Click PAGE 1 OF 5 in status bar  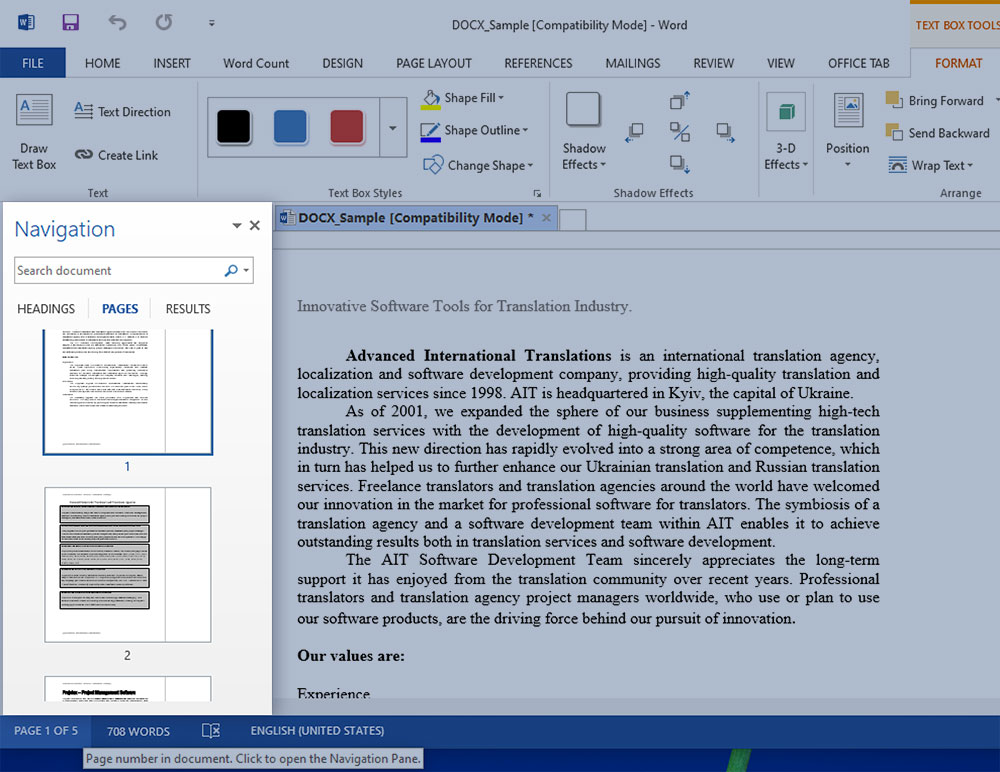(x=46, y=731)
